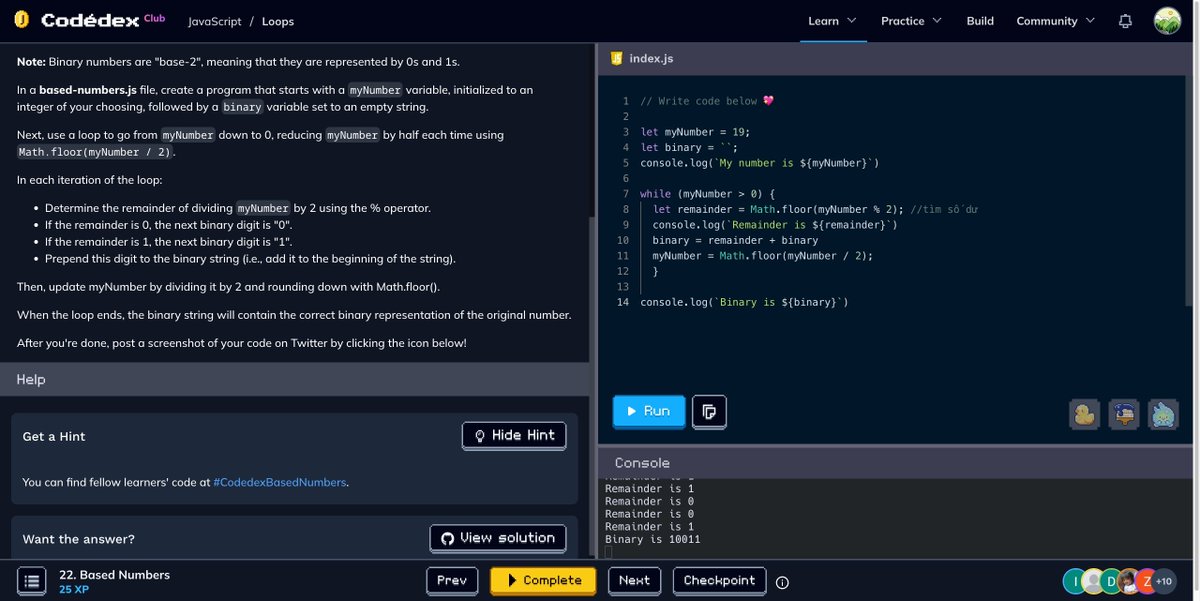The image size is (1200, 601).
Task: Run the JavaScript code
Action: [648, 411]
